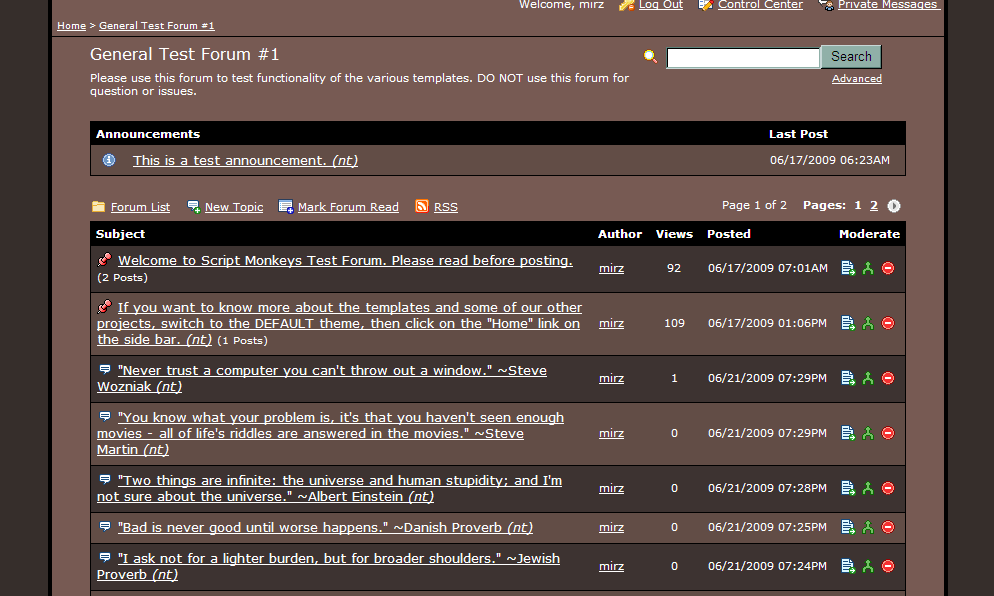Open the Steve Wozniak quote topic
The width and height of the screenshot is (994, 596).
point(322,379)
